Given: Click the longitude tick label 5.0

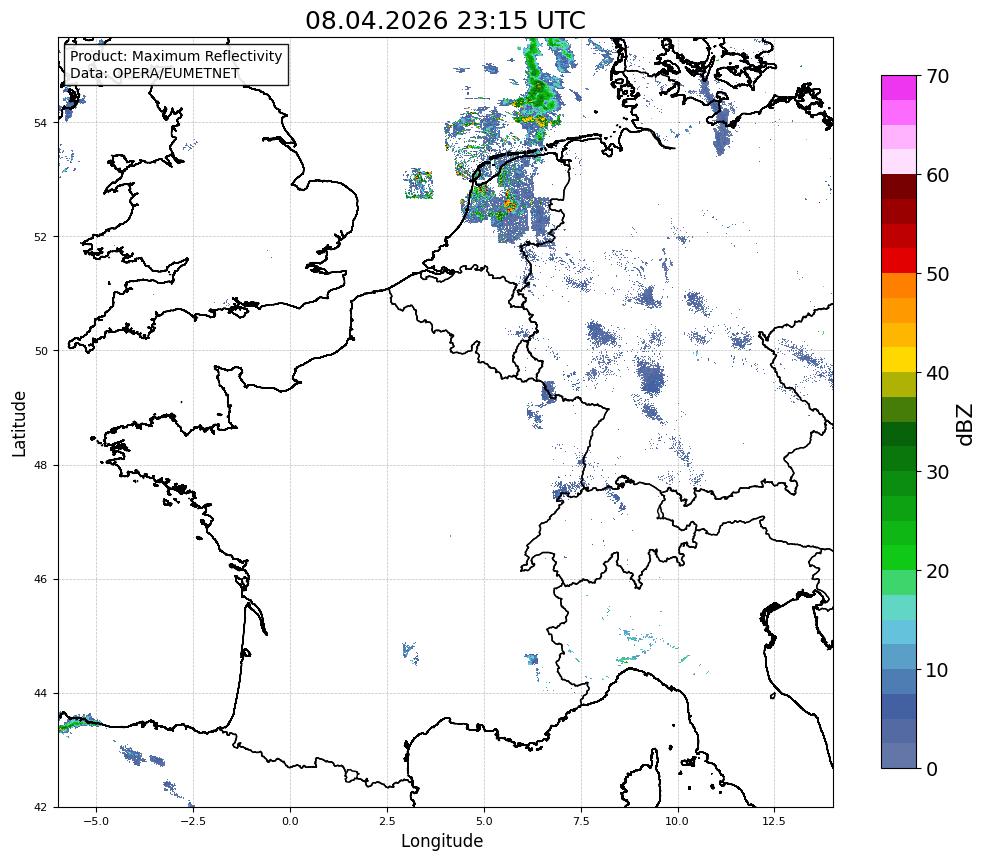Looking at the screenshot, I should [484, 821].
